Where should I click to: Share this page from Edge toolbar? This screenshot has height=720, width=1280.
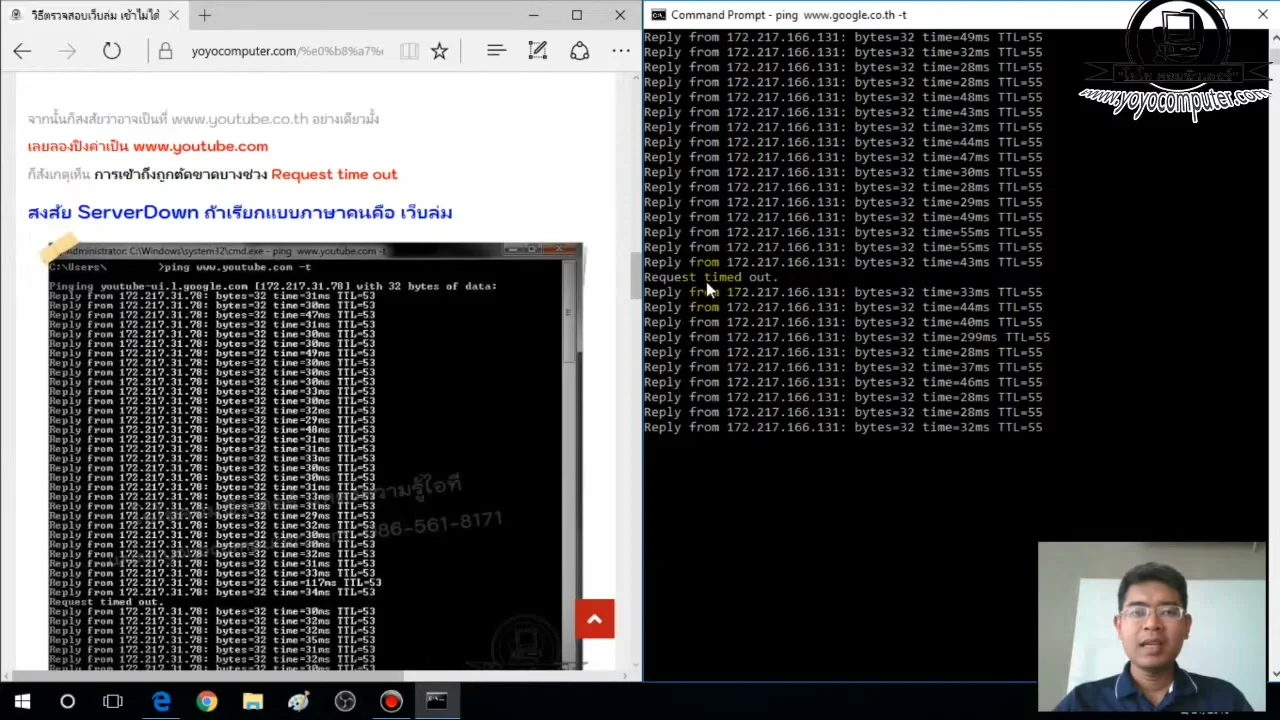pos(579,51)
